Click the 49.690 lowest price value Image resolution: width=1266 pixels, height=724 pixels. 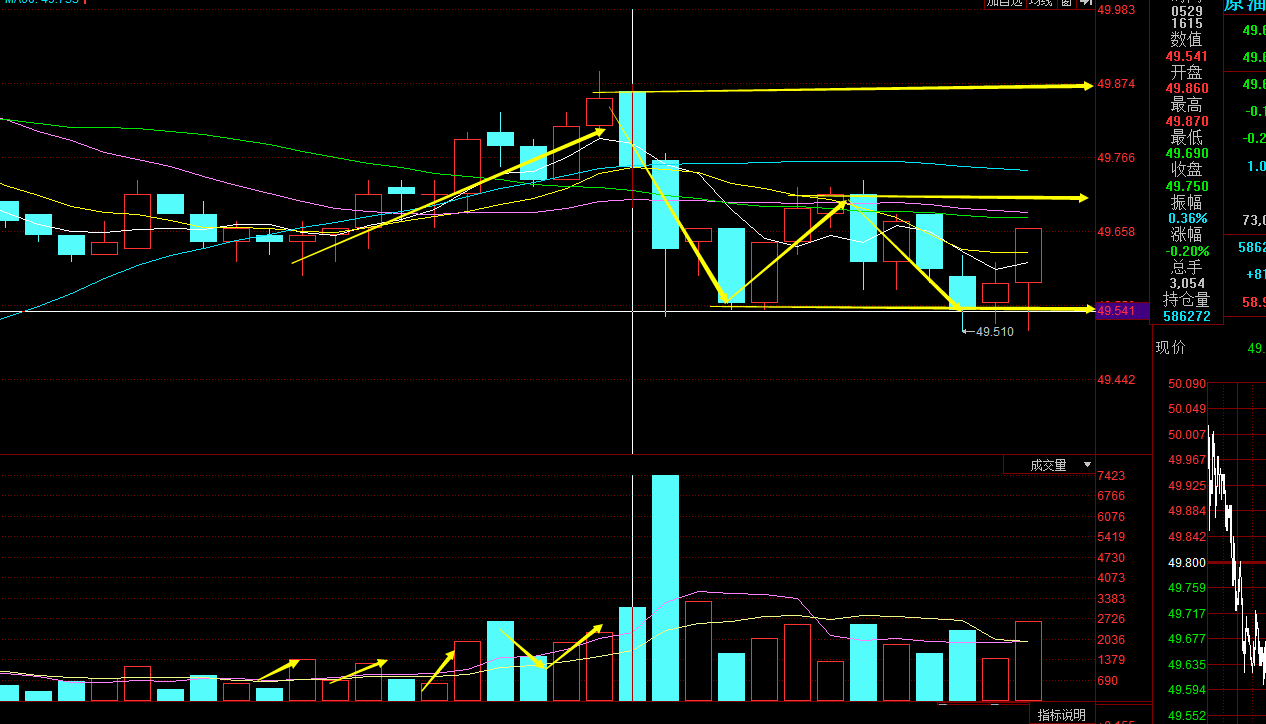point(1187,154)
